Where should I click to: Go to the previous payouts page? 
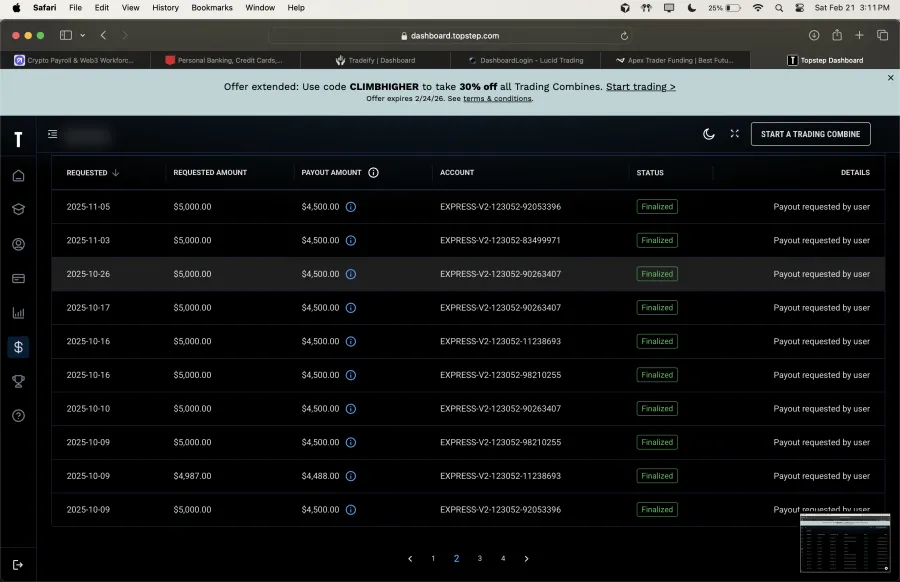pos(410,558)
